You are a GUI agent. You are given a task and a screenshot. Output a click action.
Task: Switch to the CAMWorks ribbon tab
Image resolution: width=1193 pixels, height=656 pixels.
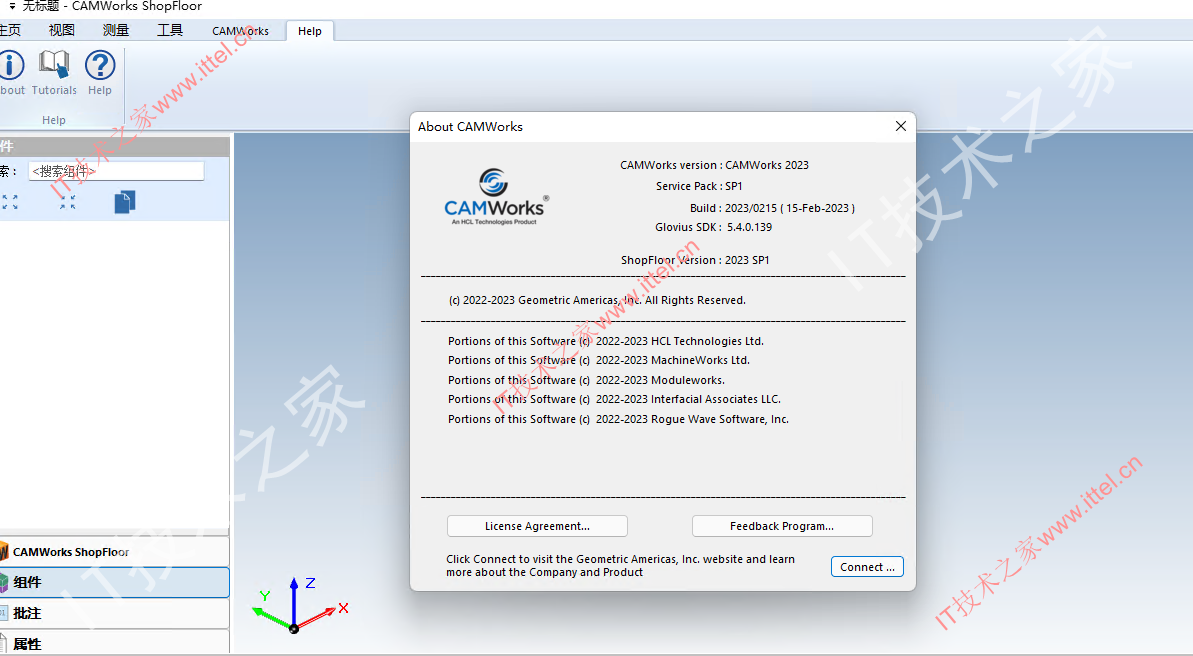coord(240,31)
